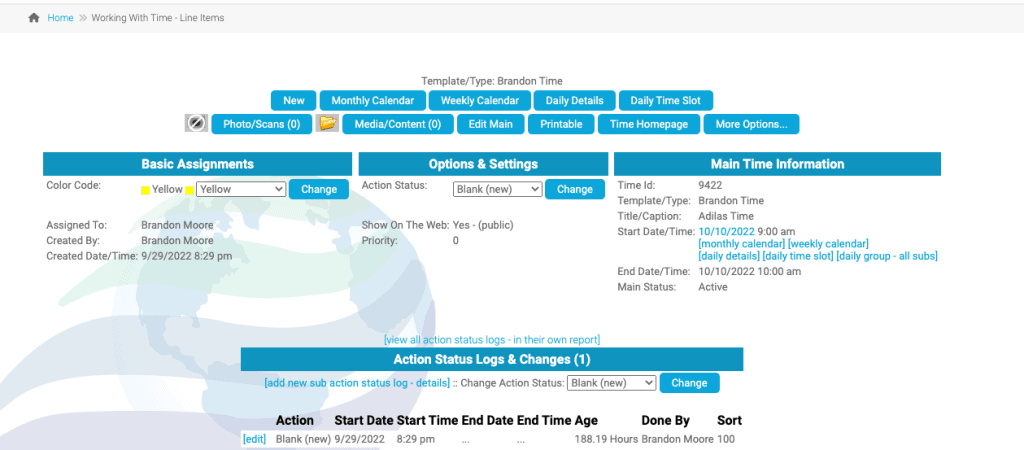
Task: Click the Options & Settings header
Action: [483, 164]
